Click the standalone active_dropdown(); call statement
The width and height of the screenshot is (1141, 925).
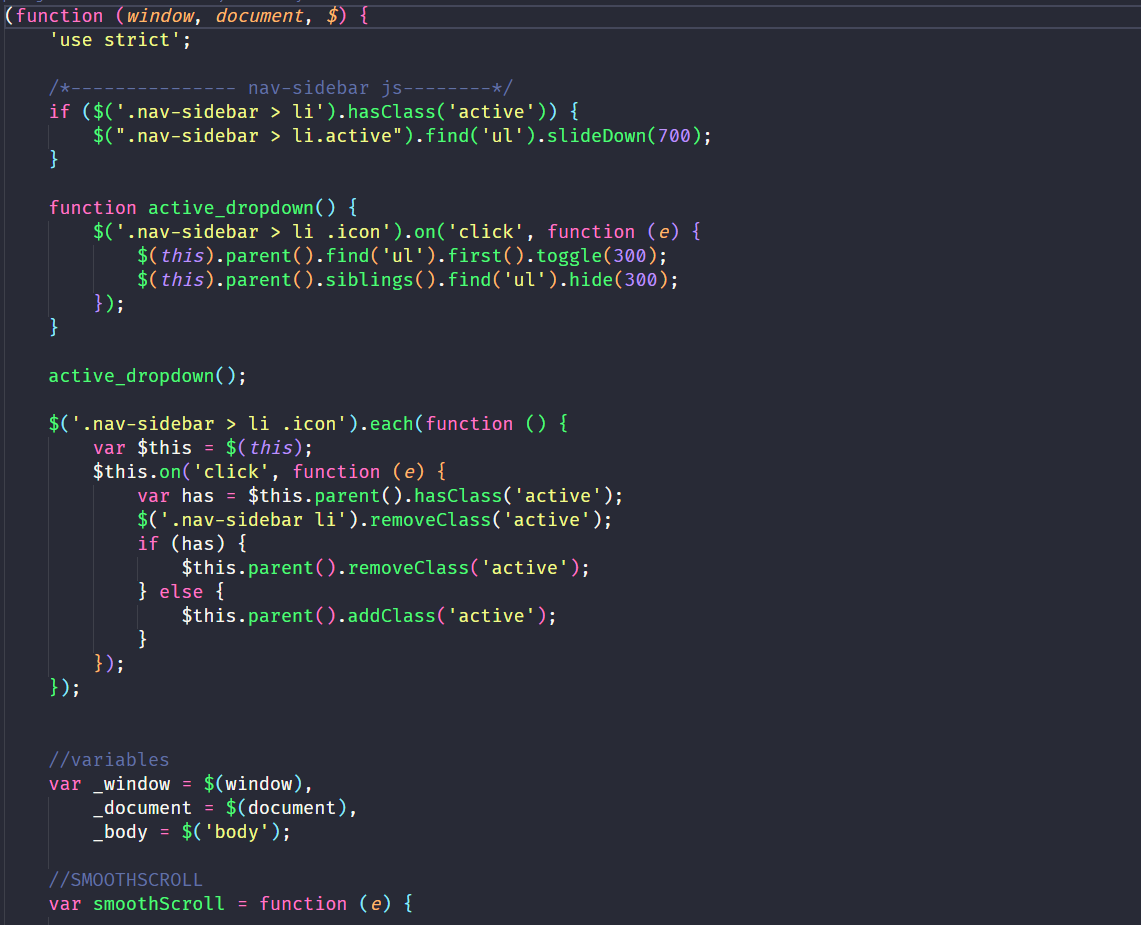pos(147,376)
